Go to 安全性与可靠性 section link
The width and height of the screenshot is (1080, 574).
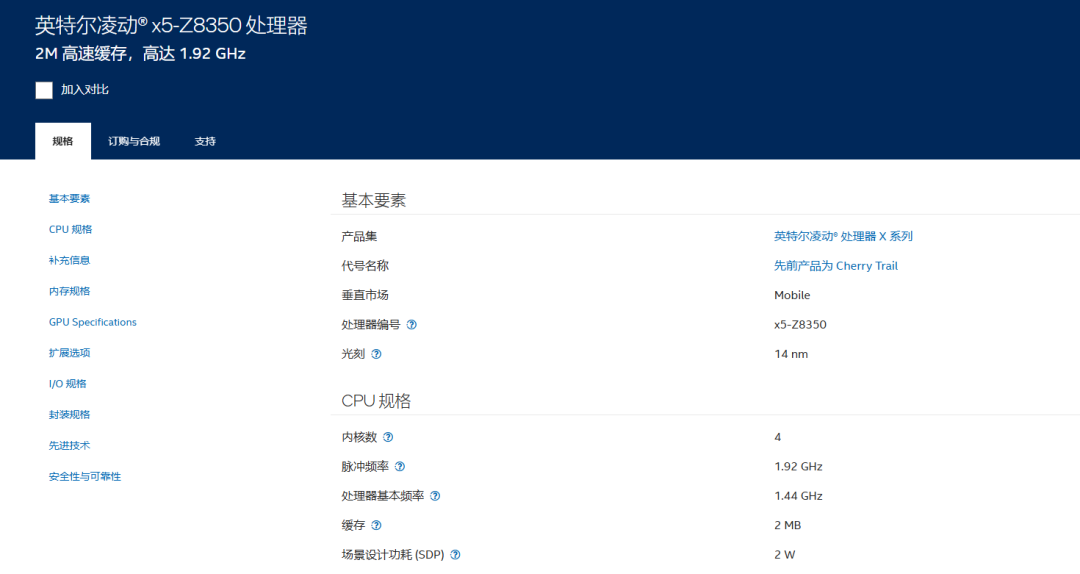tap(85, 476)
